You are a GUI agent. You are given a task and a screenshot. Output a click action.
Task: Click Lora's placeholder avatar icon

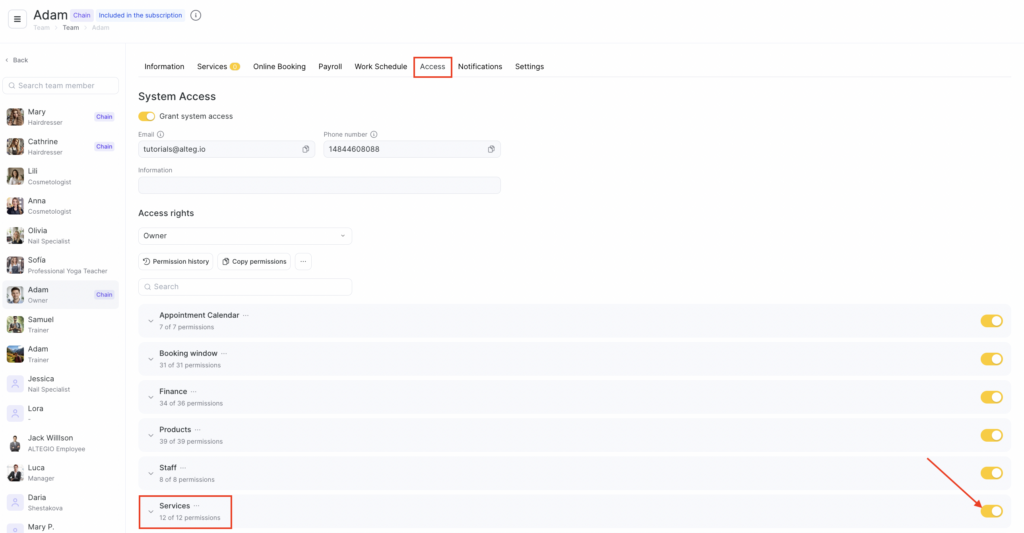click(x=15, y=413)
